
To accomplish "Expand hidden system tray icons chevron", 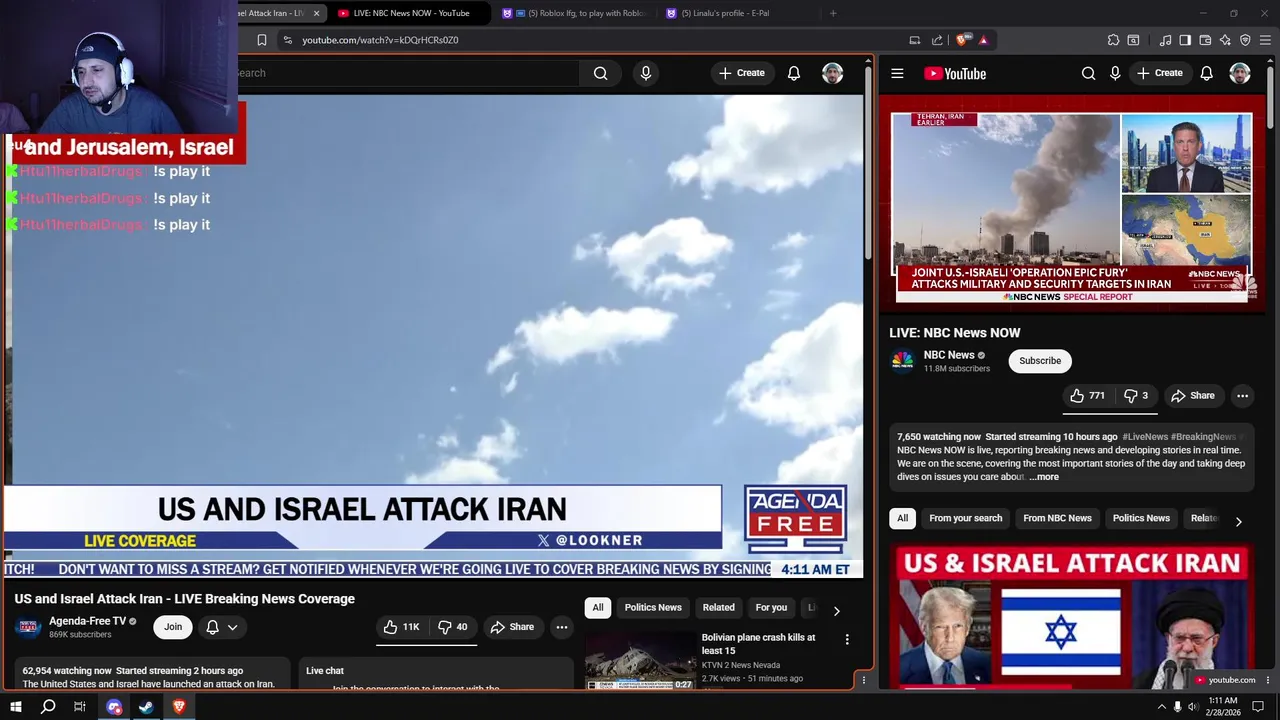I will click(x=1161, y=707).
